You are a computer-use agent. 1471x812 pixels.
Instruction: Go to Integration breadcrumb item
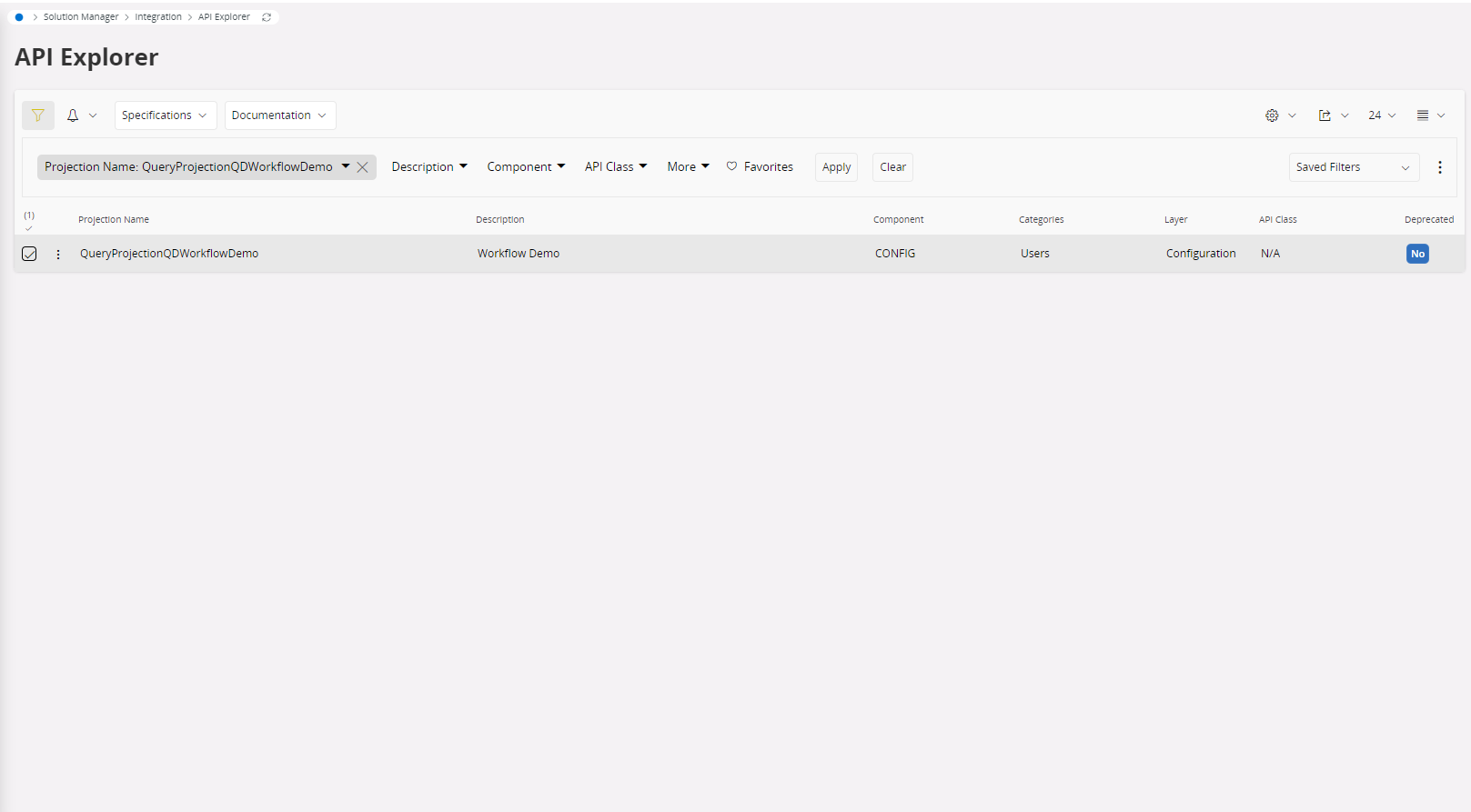(158, 17)
